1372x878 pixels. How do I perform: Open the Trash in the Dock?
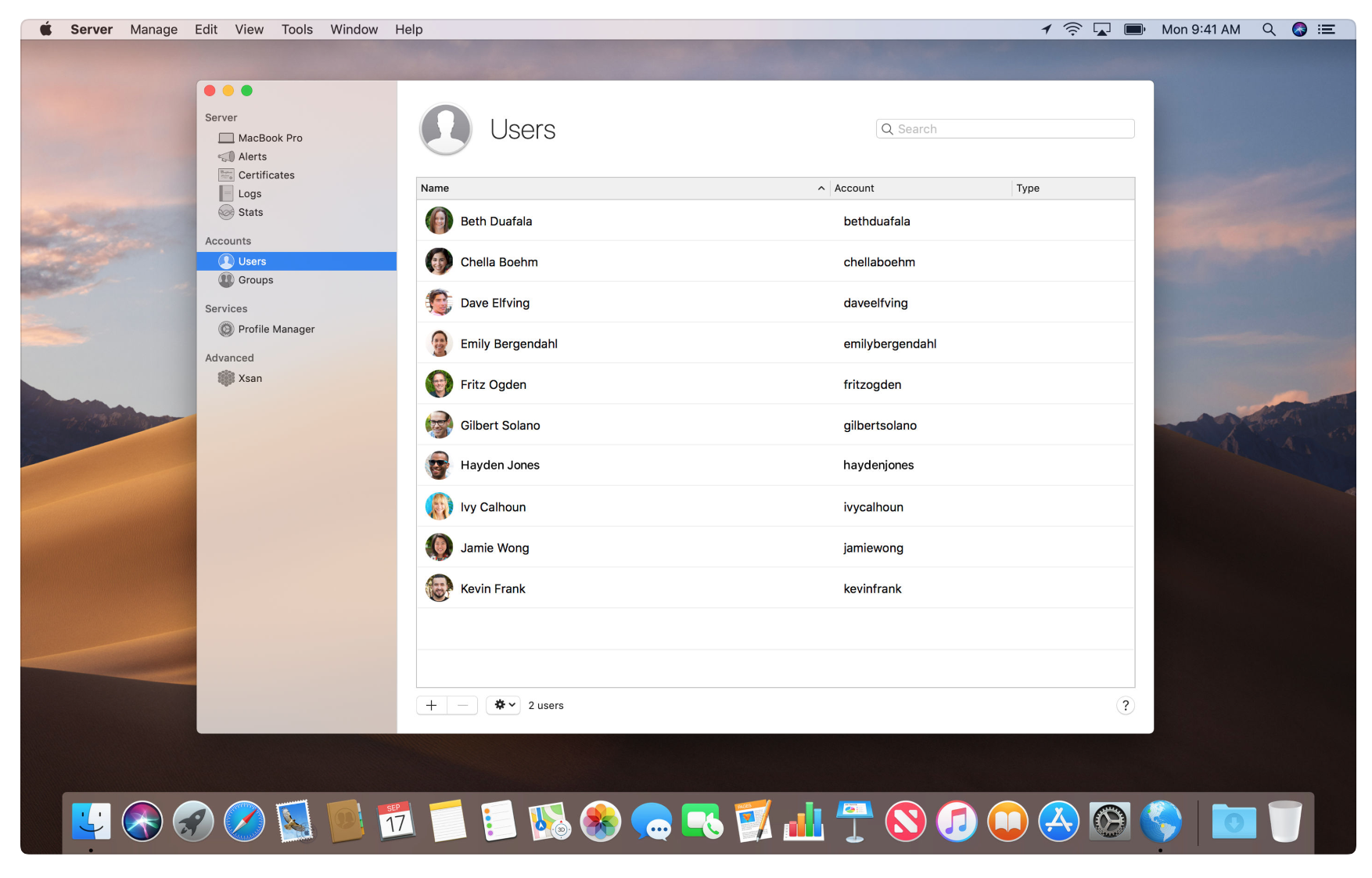pos(1284,822)
